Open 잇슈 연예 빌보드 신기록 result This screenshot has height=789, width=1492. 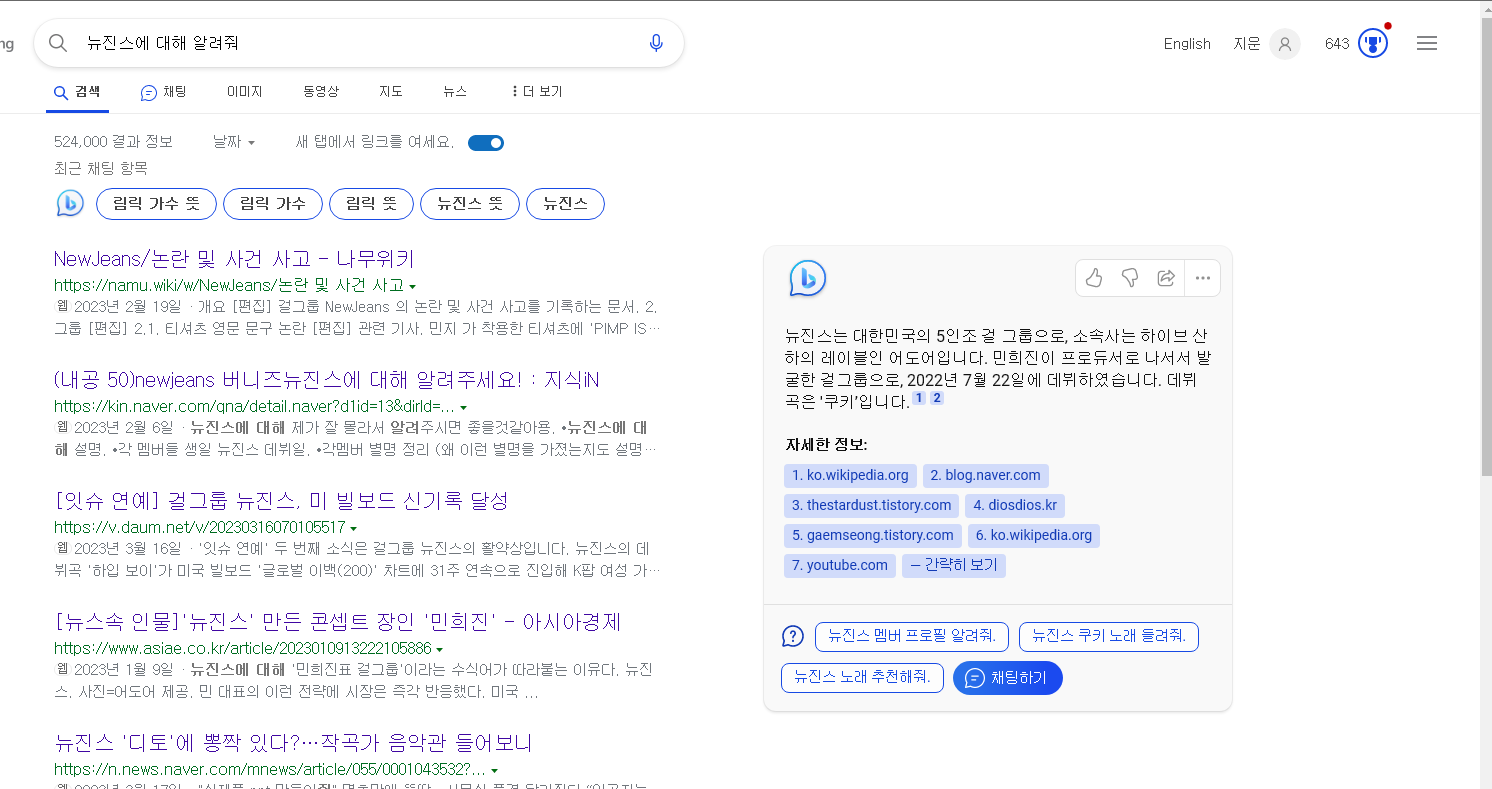tap(282, 500)
